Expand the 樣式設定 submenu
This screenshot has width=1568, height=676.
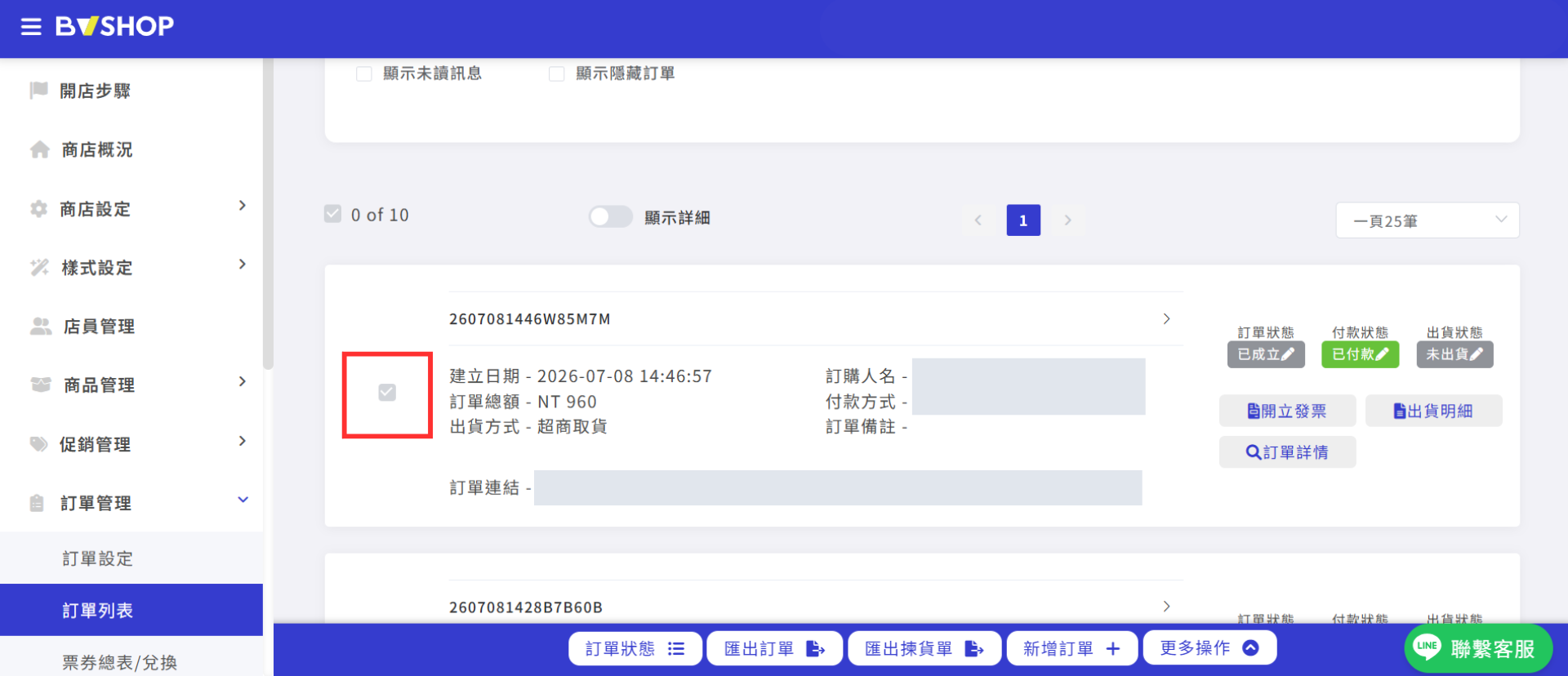point(243,265)
